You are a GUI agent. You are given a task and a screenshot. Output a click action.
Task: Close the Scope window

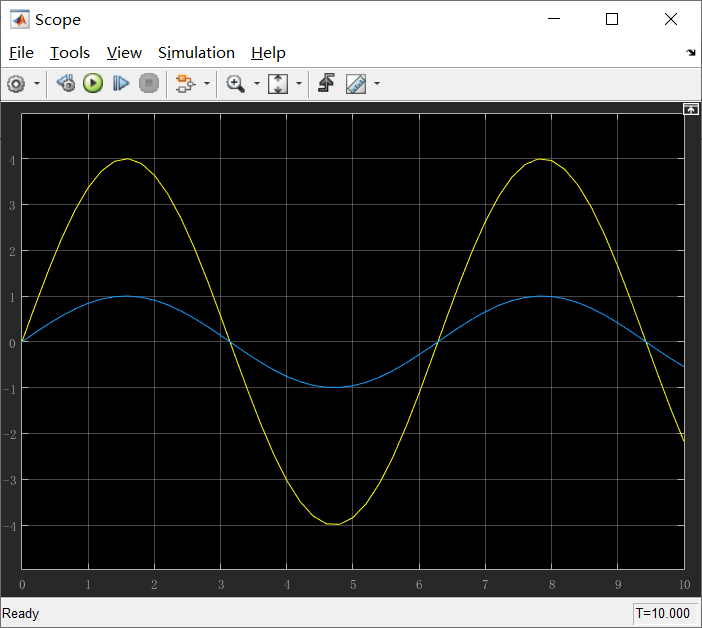point(671,19)
